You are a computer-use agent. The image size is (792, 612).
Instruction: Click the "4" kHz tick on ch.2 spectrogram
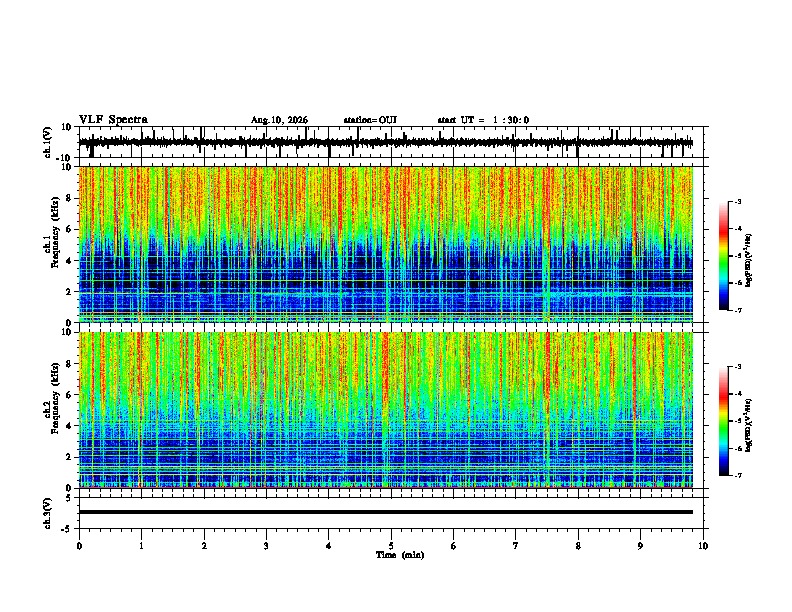69,426
